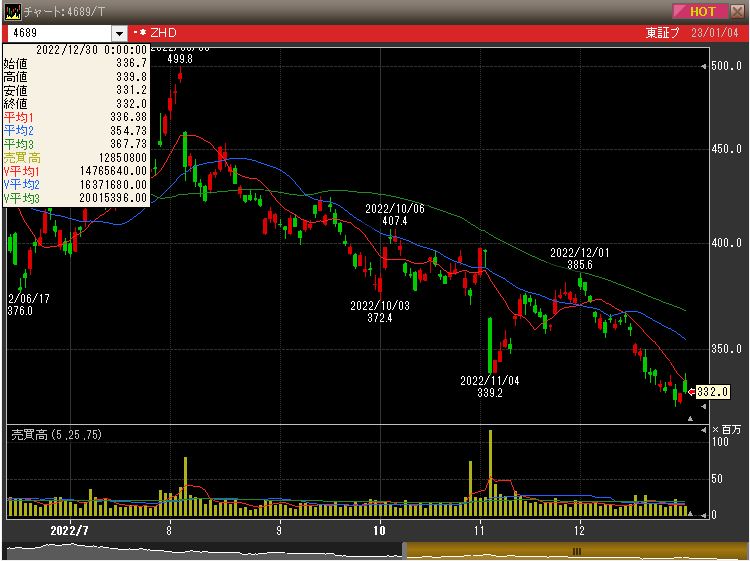
Task: Click the small marker icon before ZHD
Action: [139, 34]
